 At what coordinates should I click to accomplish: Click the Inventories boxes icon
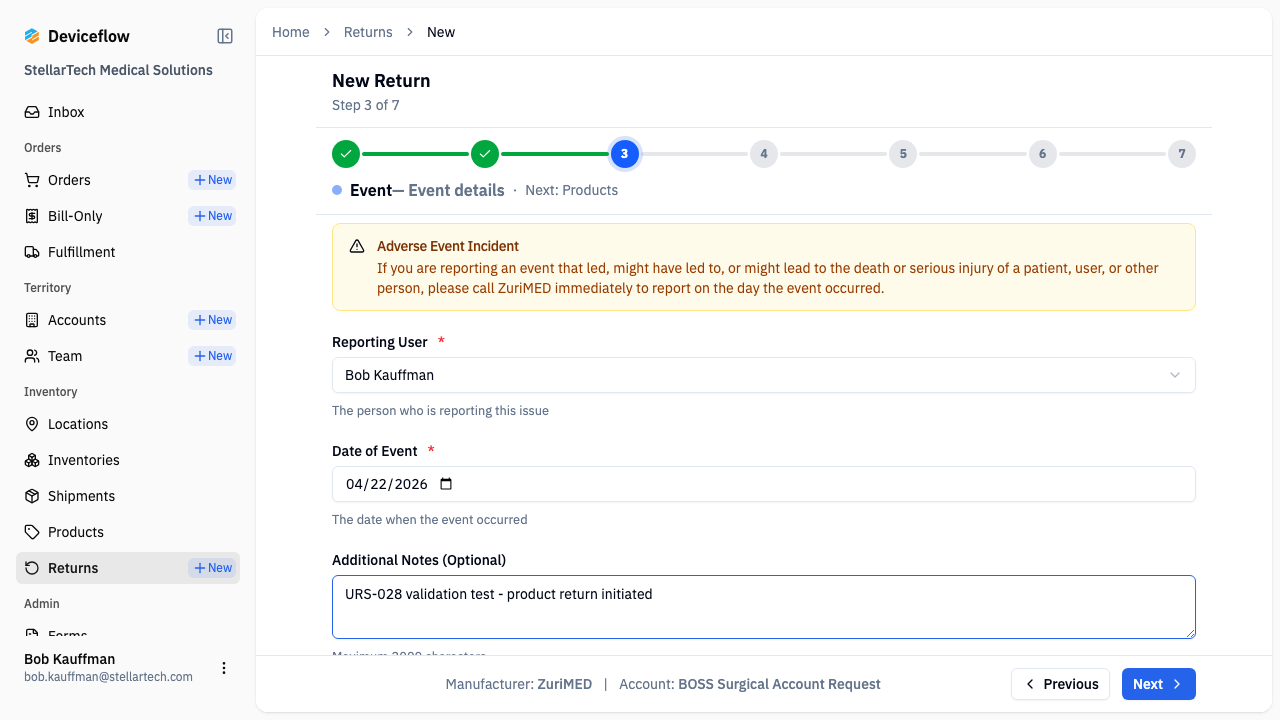pyautogui.click(x=32, y=460)
